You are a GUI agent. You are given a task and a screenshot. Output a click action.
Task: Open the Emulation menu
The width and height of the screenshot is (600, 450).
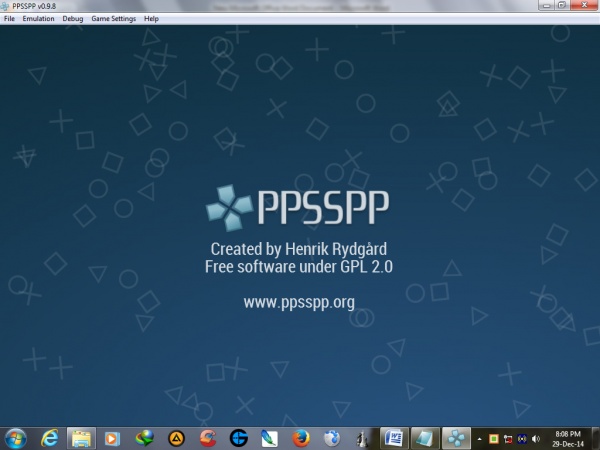tap(38, 18)
